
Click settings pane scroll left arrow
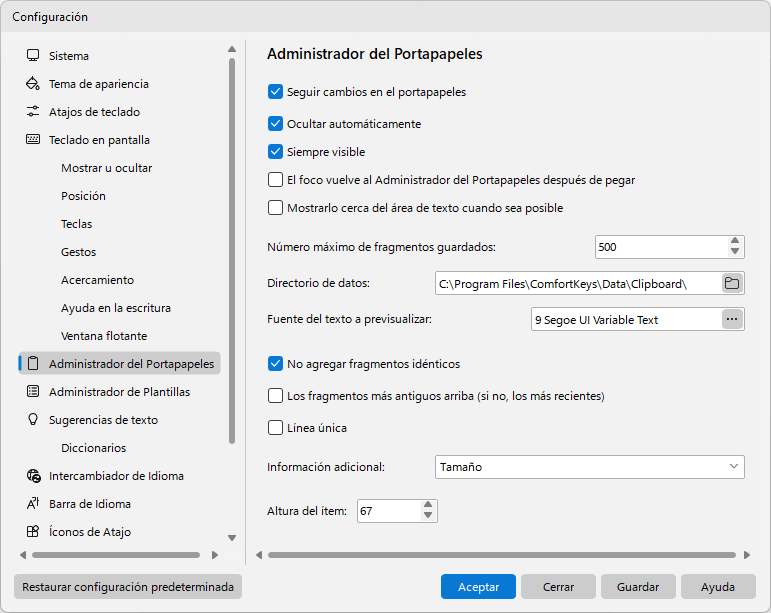(259, 555)
